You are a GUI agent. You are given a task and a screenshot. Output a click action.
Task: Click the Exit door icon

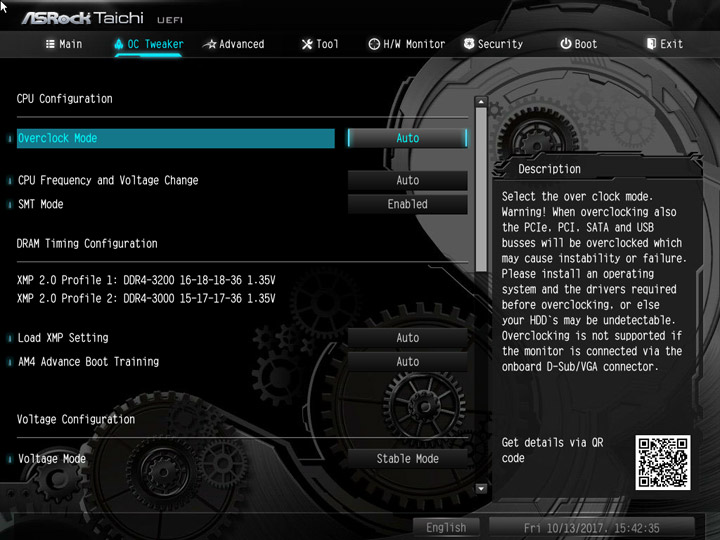point(651,44)
